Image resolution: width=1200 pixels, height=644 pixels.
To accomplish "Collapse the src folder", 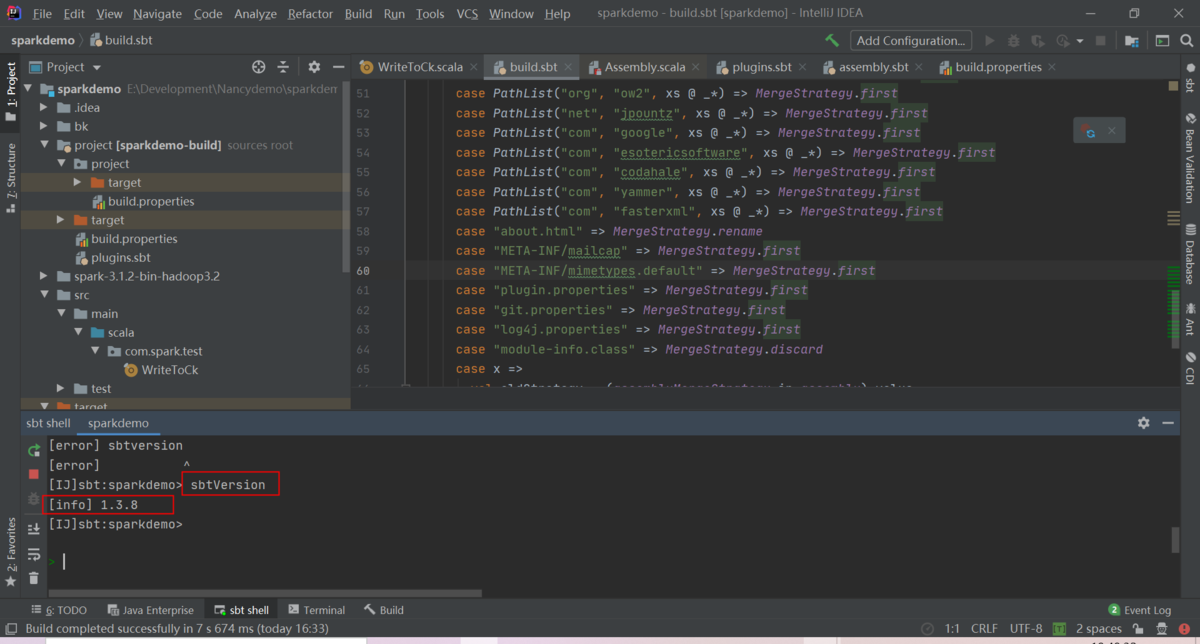I will 44,295.
